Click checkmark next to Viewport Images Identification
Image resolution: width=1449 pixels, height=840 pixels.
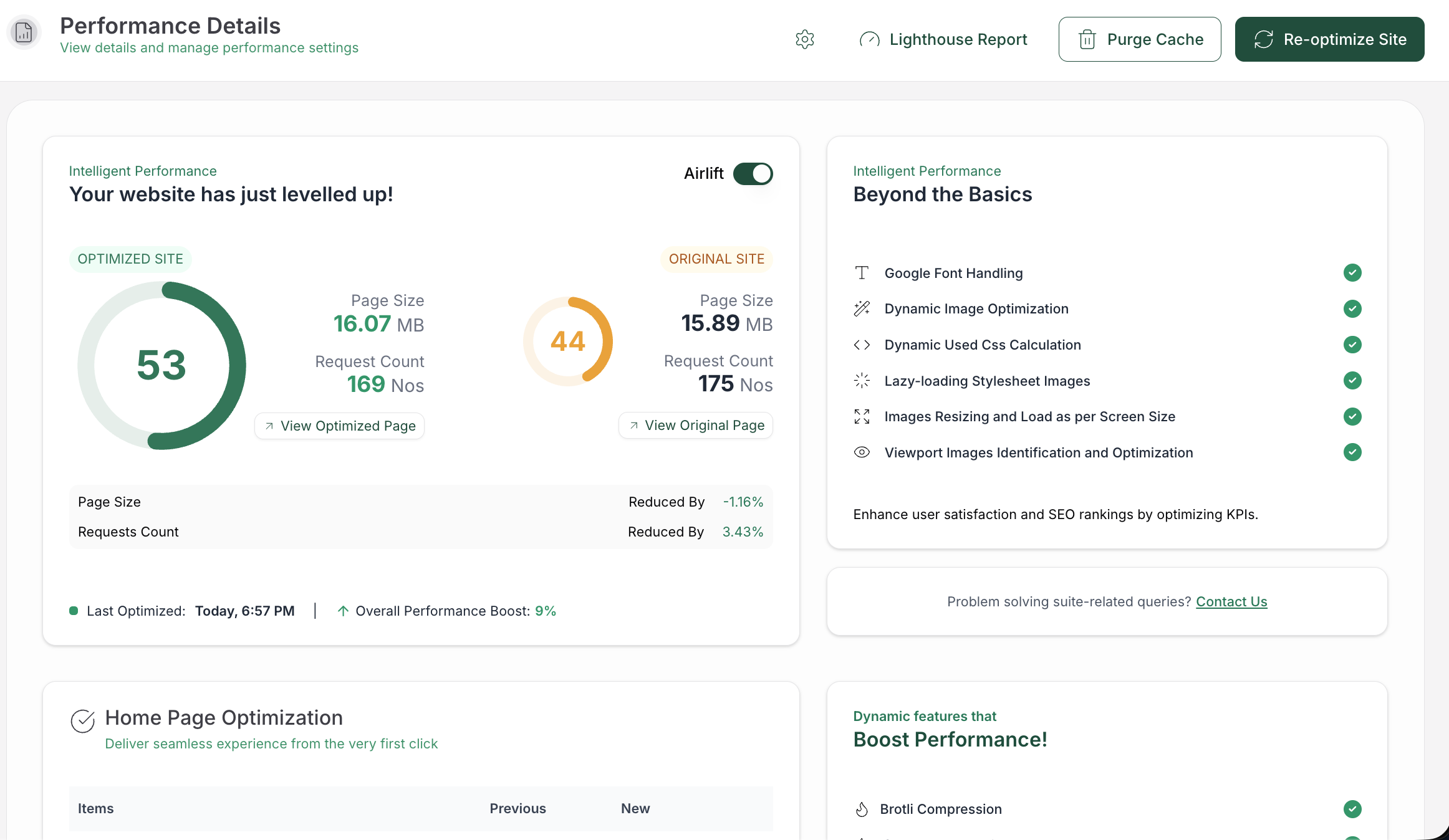point(1352,452)
